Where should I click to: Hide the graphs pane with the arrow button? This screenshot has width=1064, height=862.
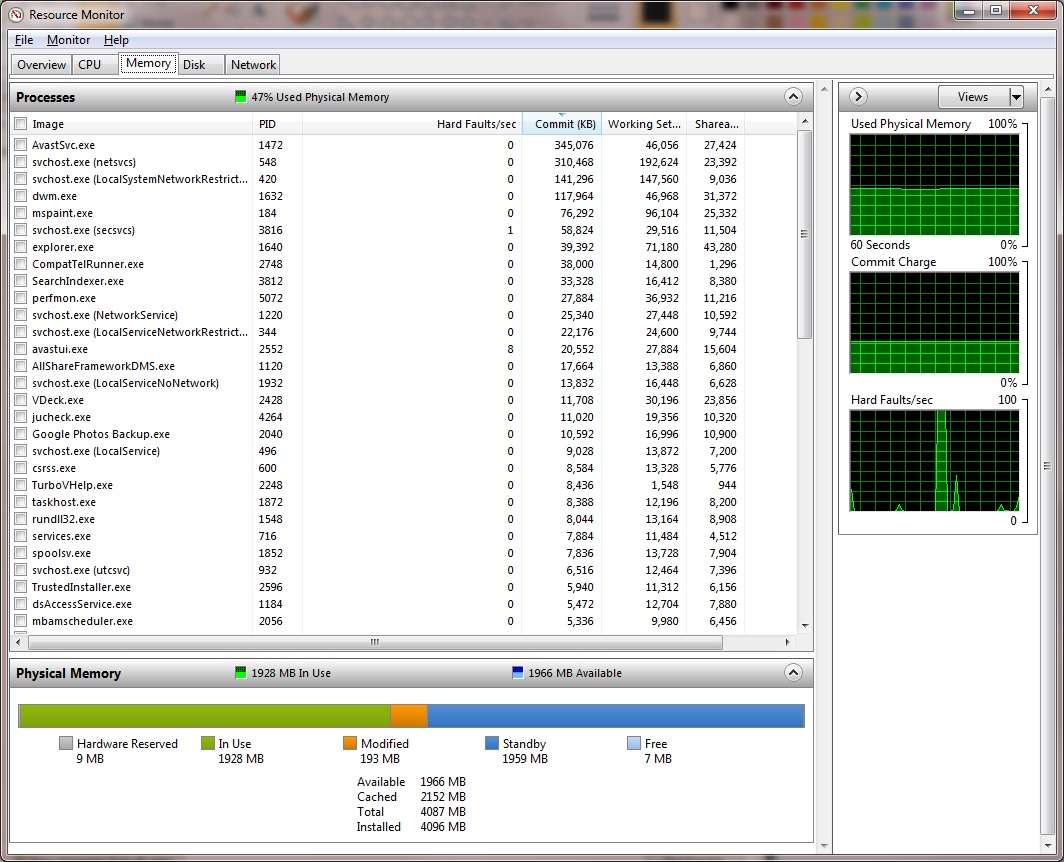(x=858, y=96)
